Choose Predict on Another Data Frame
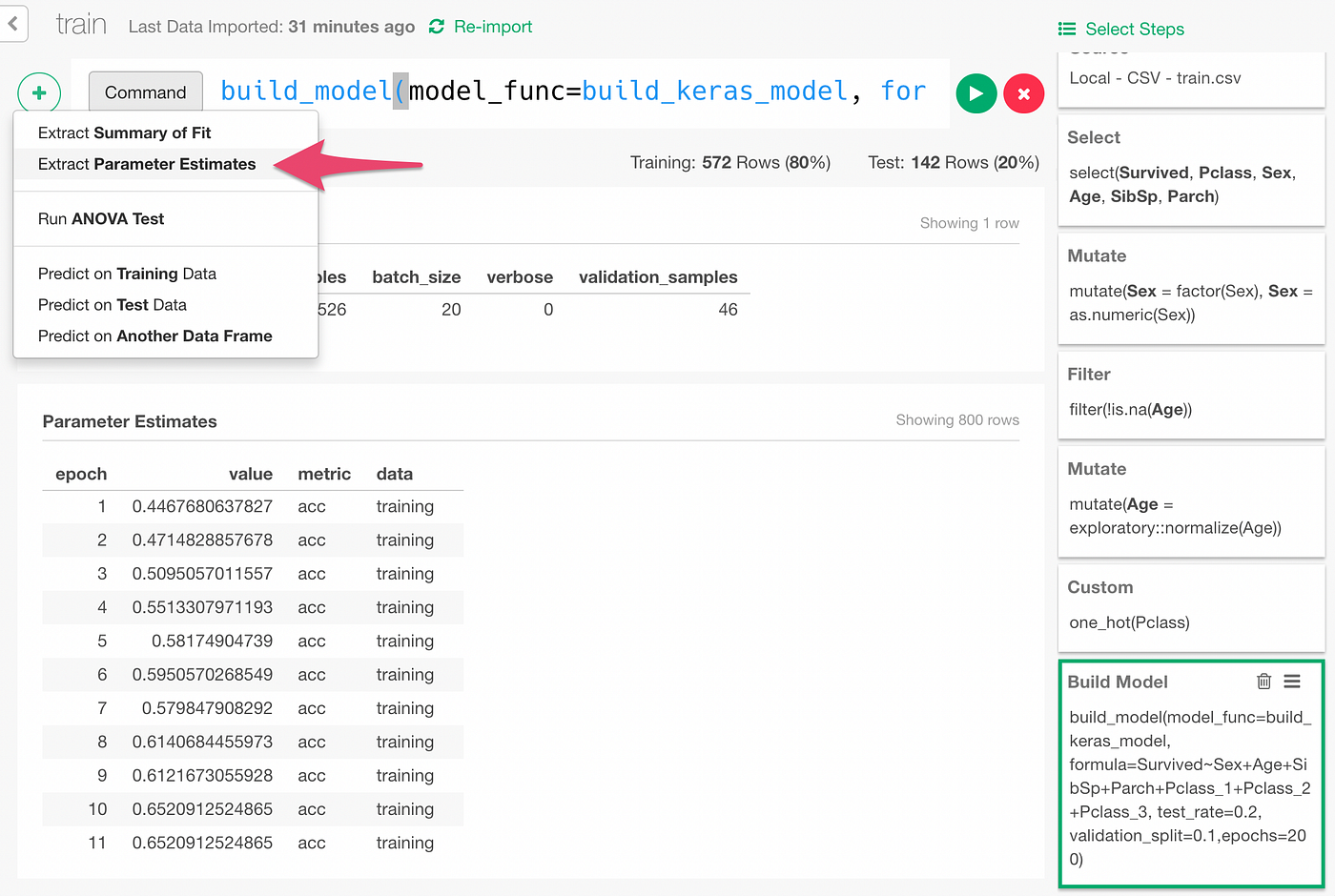 (x=154, y=336)
